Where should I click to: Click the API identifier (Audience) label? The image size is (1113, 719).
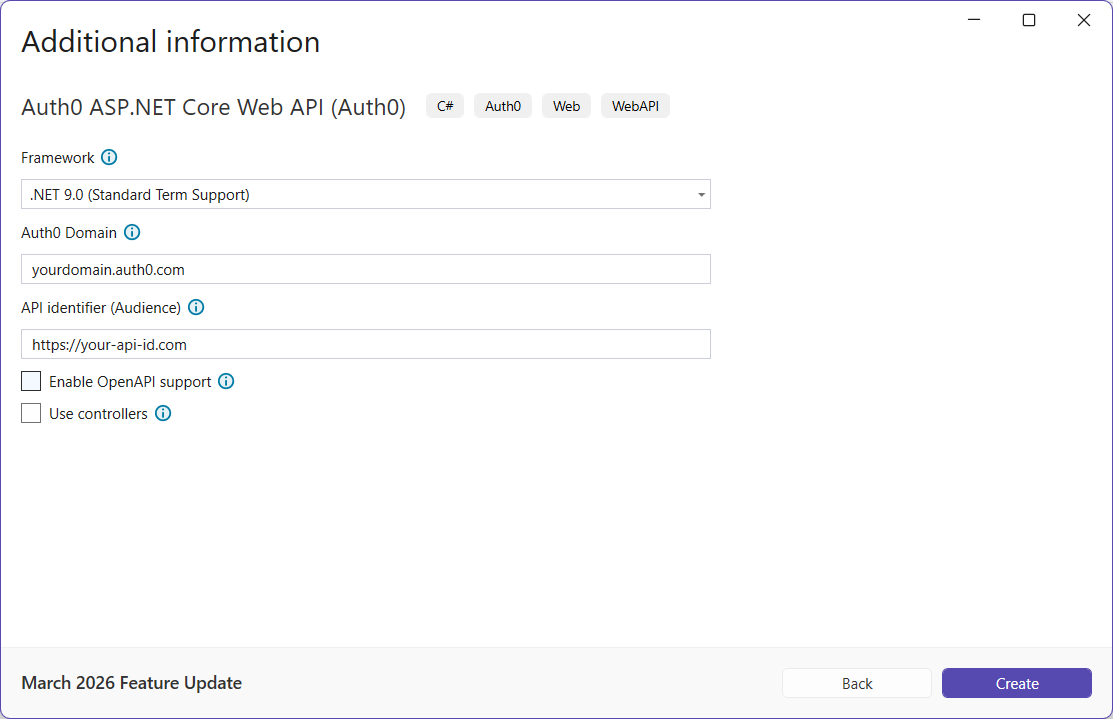(101, 308)
